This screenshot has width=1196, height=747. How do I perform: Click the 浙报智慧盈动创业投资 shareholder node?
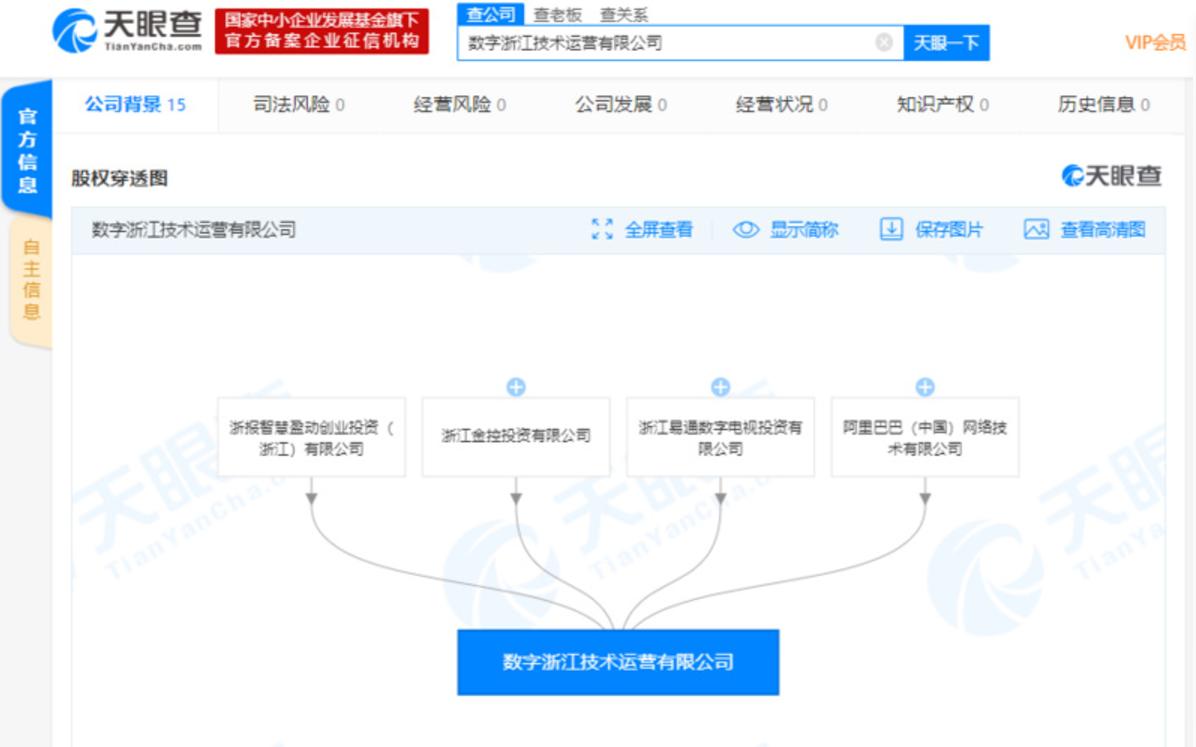311,437
